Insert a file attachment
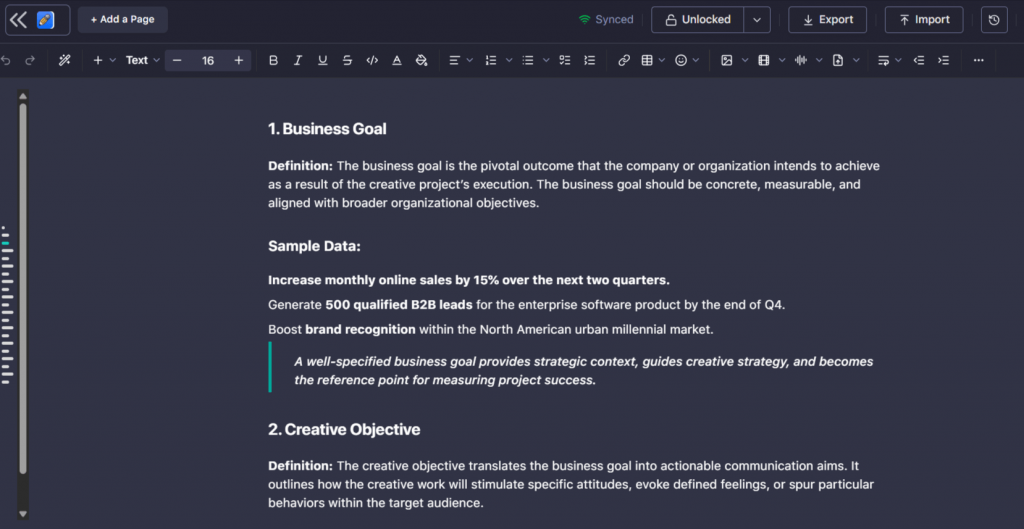Screen dimensions: 1024x529 838,60
